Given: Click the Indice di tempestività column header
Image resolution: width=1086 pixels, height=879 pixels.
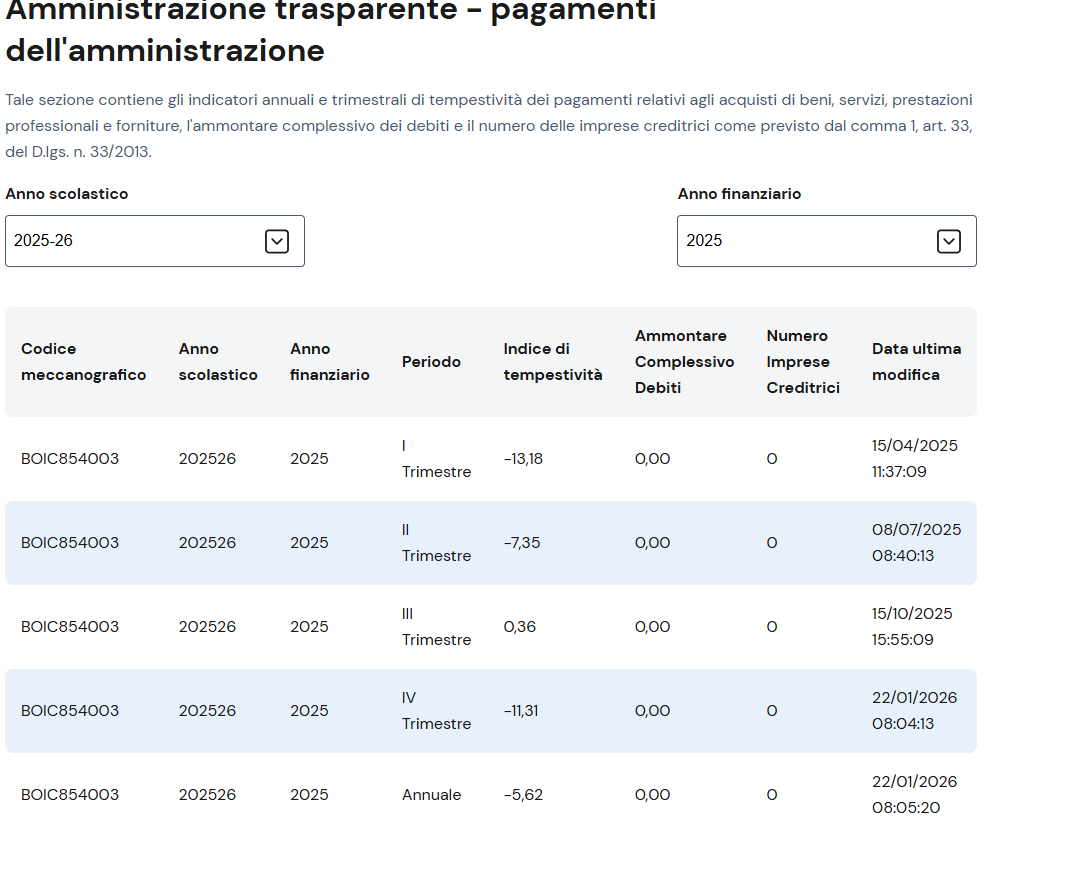Looking at the screenshot, I should tap(553, 362).
